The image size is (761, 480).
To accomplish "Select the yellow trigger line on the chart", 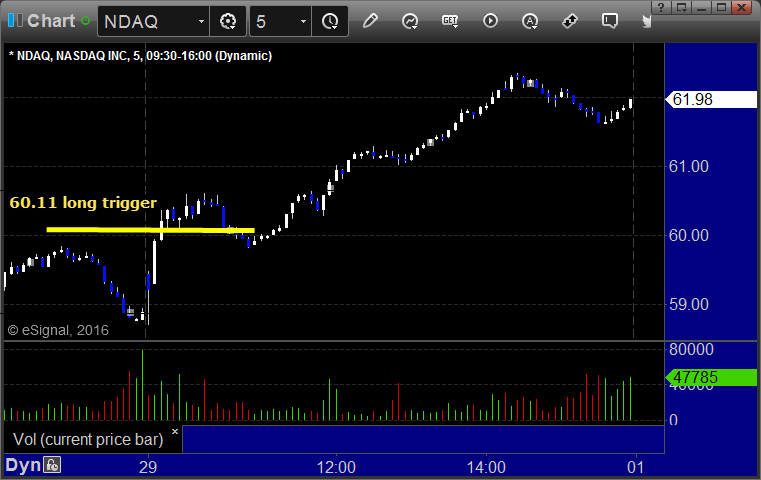I will point(150,230).
